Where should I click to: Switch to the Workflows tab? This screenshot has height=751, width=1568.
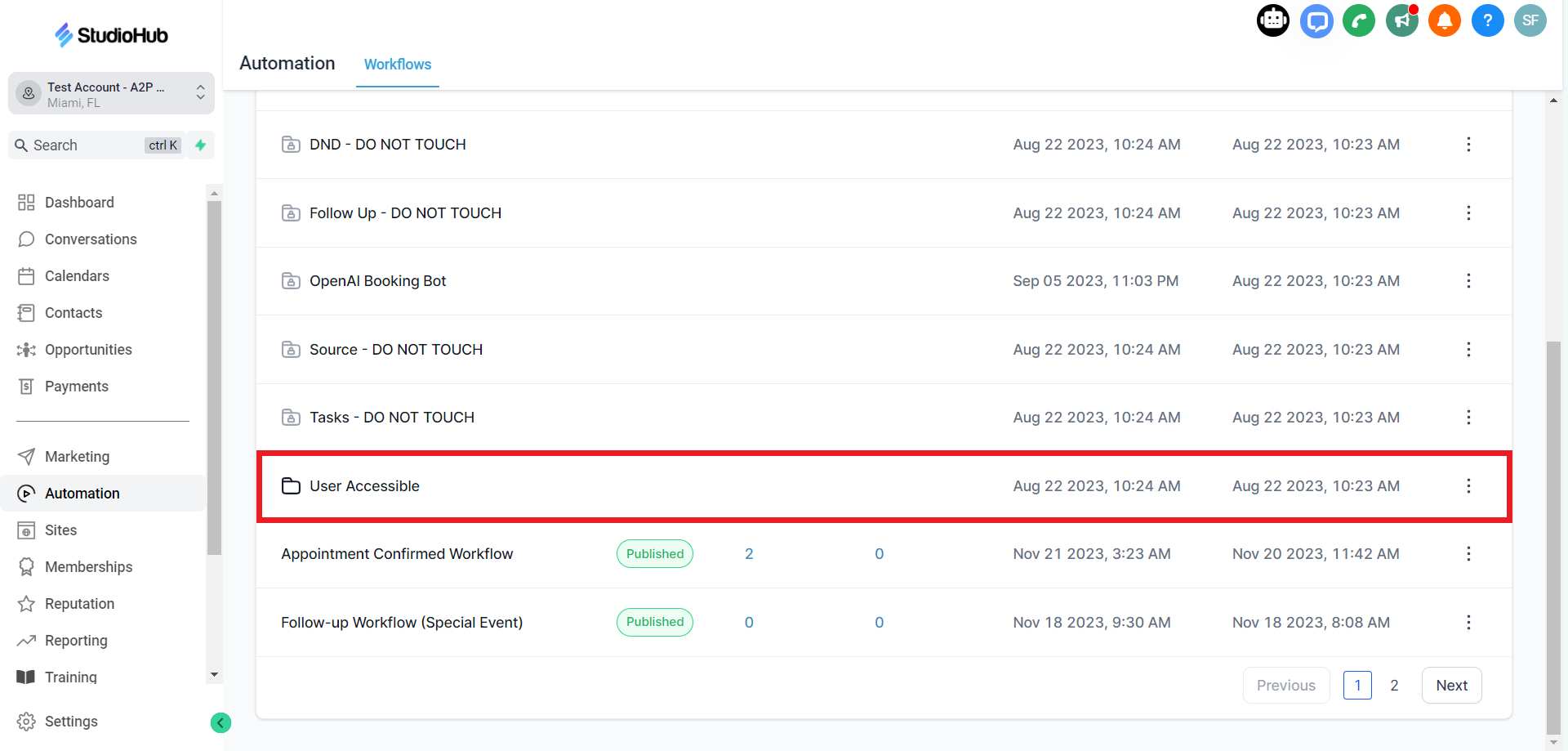(x=398, y=64)
